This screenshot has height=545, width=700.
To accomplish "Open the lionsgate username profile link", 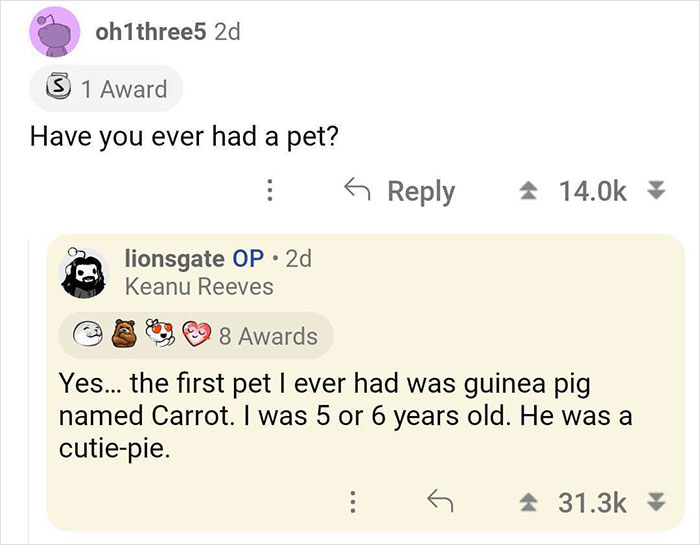I will coord(174,258).
